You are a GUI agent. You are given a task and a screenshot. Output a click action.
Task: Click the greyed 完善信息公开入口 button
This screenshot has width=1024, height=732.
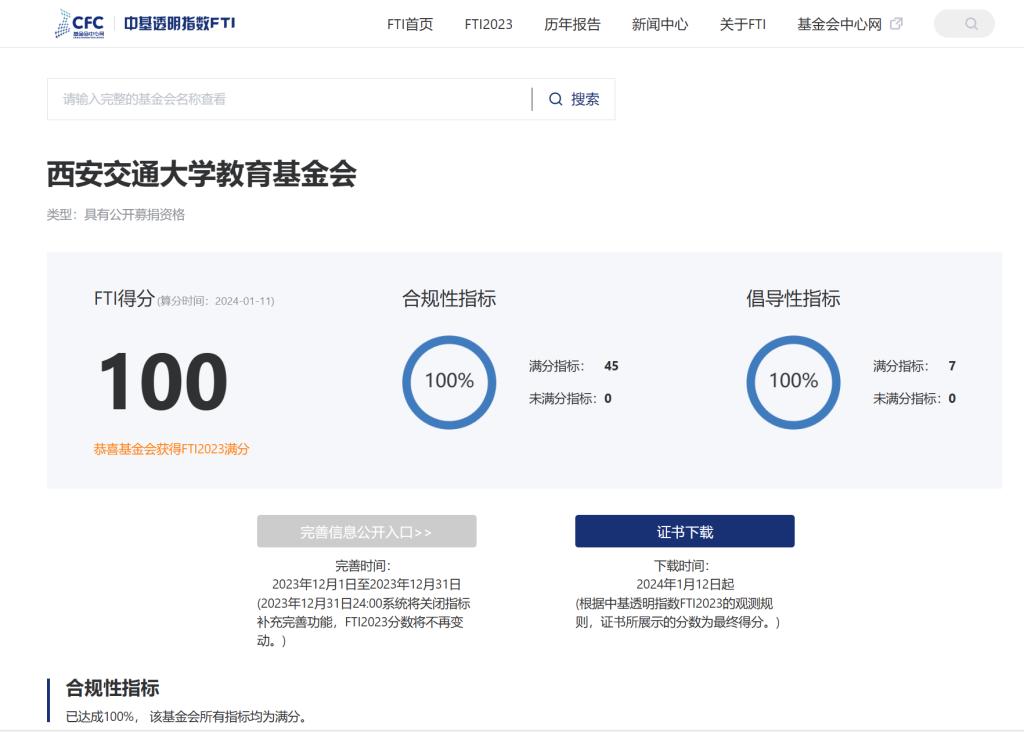tap(366, 532)
